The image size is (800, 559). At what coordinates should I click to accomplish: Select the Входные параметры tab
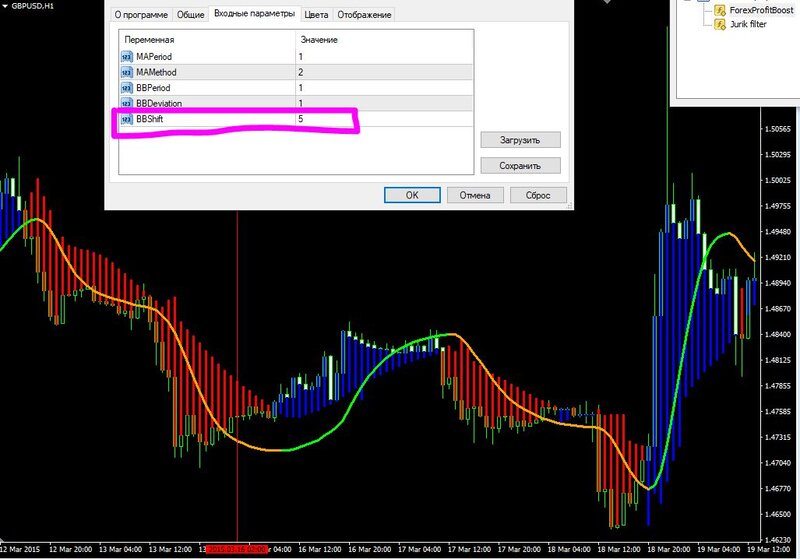tap(254, 13)
